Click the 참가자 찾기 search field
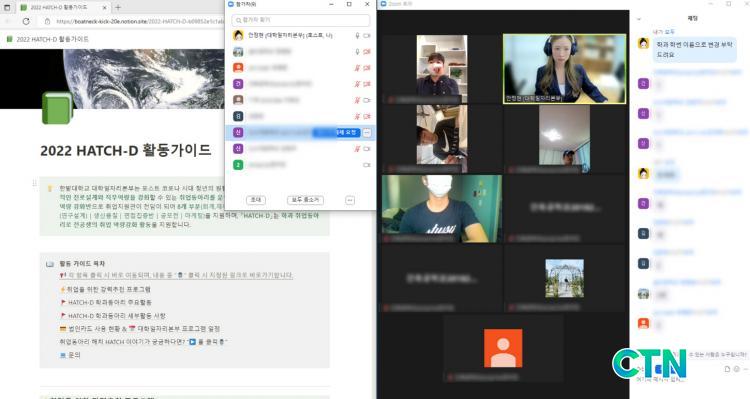Screen dimensions: 750x399 [300, 20]
